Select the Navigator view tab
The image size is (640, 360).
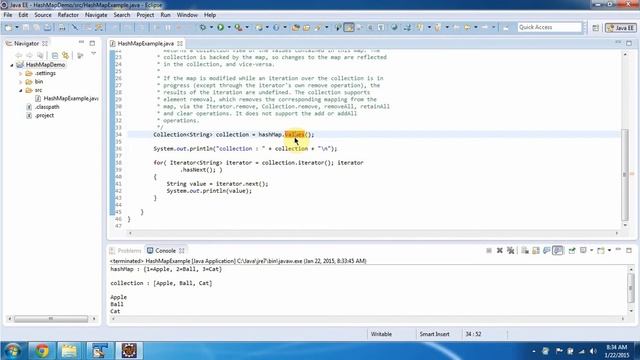[27, 43]
